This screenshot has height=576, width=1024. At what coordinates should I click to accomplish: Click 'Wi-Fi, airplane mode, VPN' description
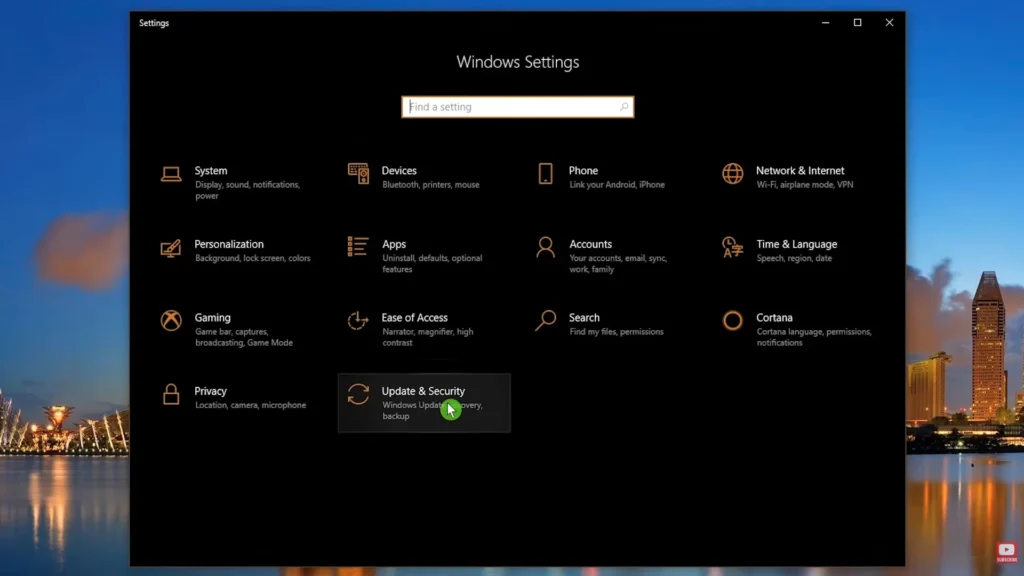[x=805, y=185]
